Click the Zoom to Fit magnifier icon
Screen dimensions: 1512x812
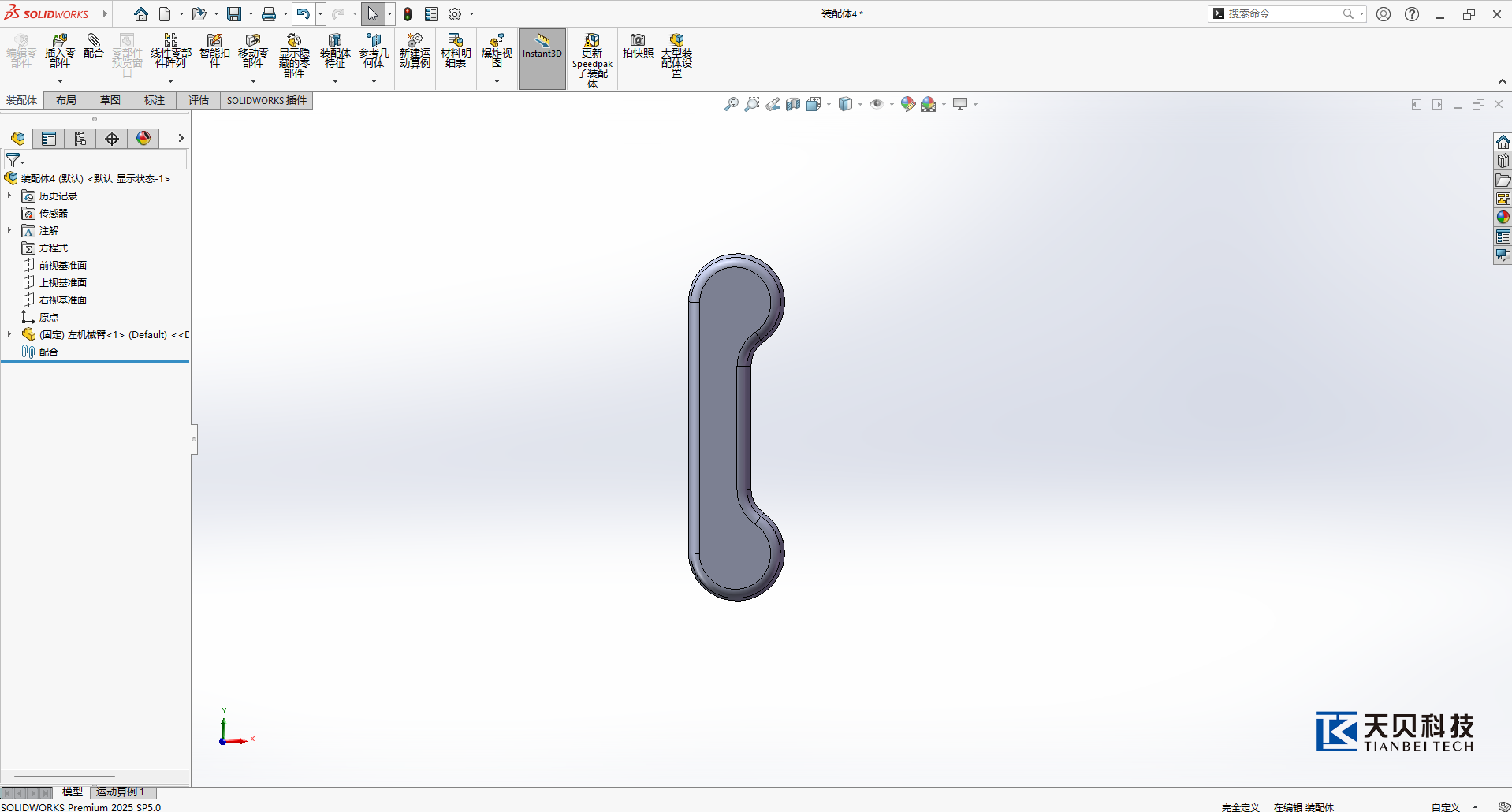[732, 104]
